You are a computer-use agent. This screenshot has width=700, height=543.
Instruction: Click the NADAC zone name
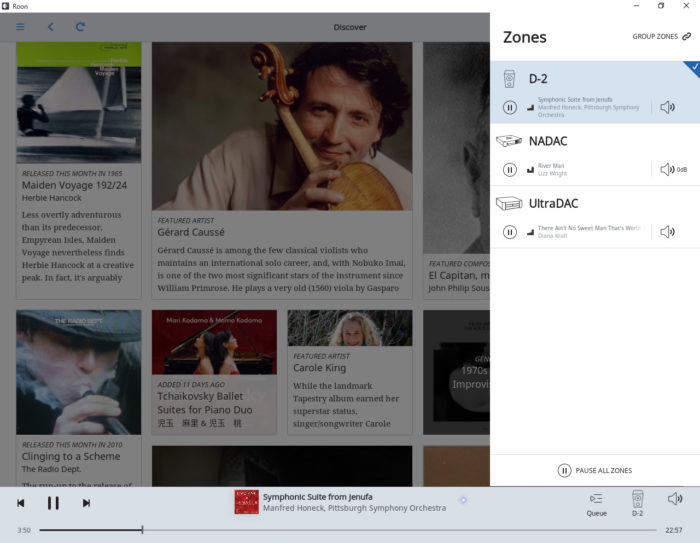(x=548, y=141)
